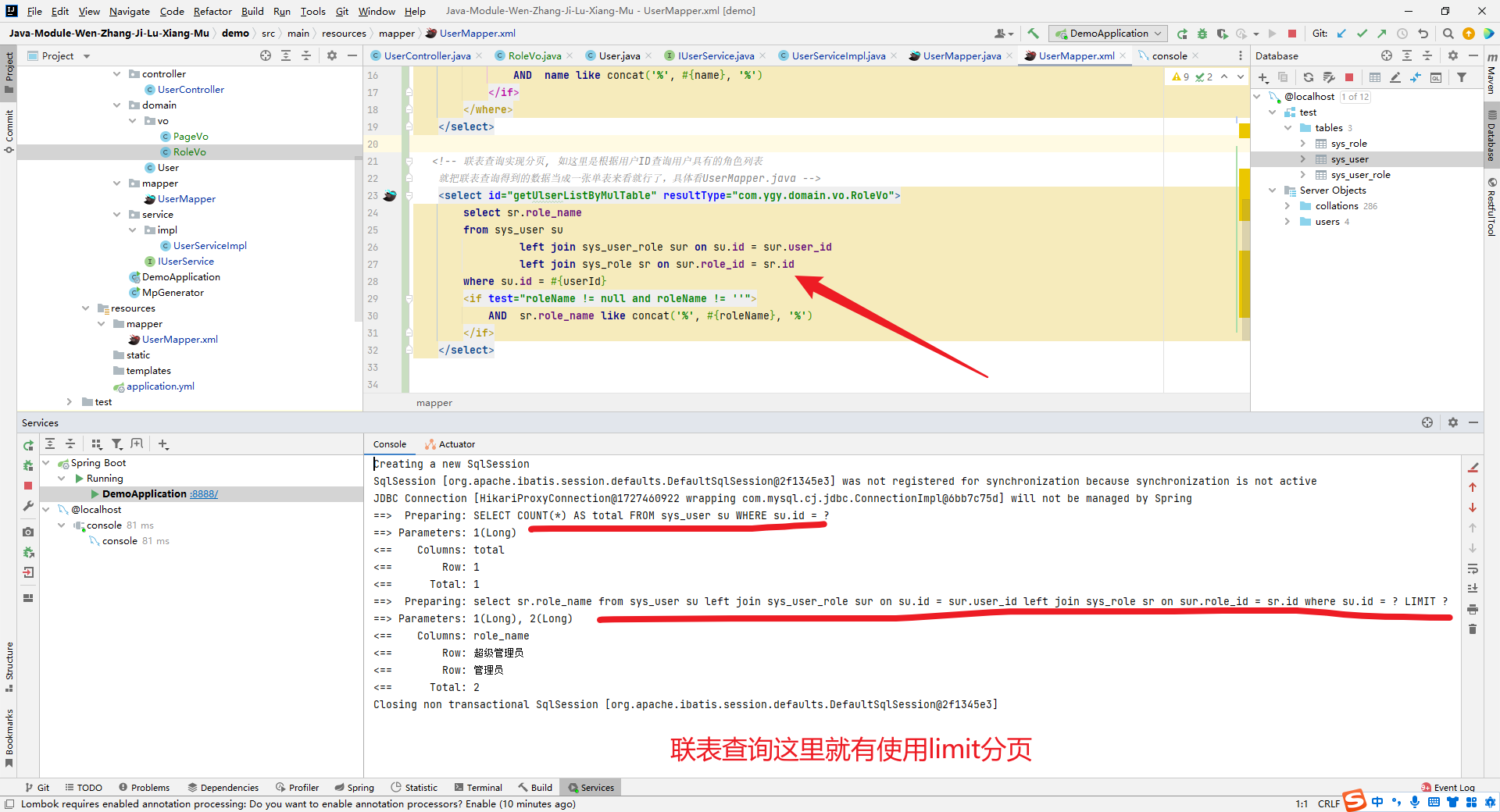Open DemoApplication run configuration dropdown
This screenshot has width=1500, height=812.
(x=1108, y=34)
